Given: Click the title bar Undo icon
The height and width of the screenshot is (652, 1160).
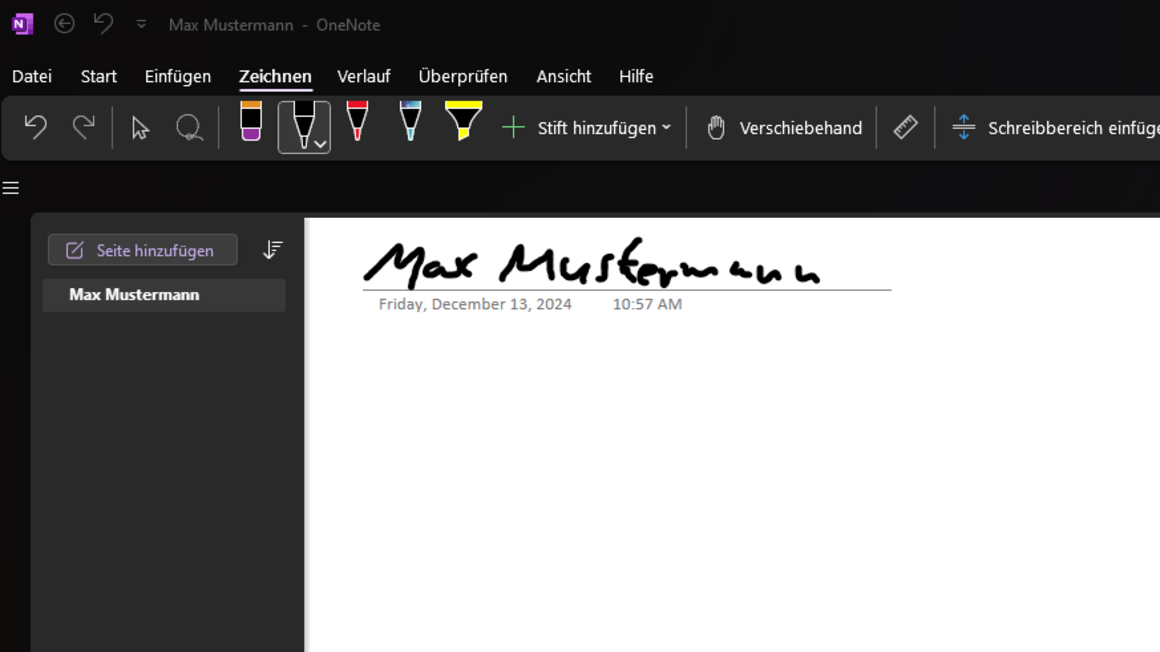Looking at the screenshot, I should 103,24.
